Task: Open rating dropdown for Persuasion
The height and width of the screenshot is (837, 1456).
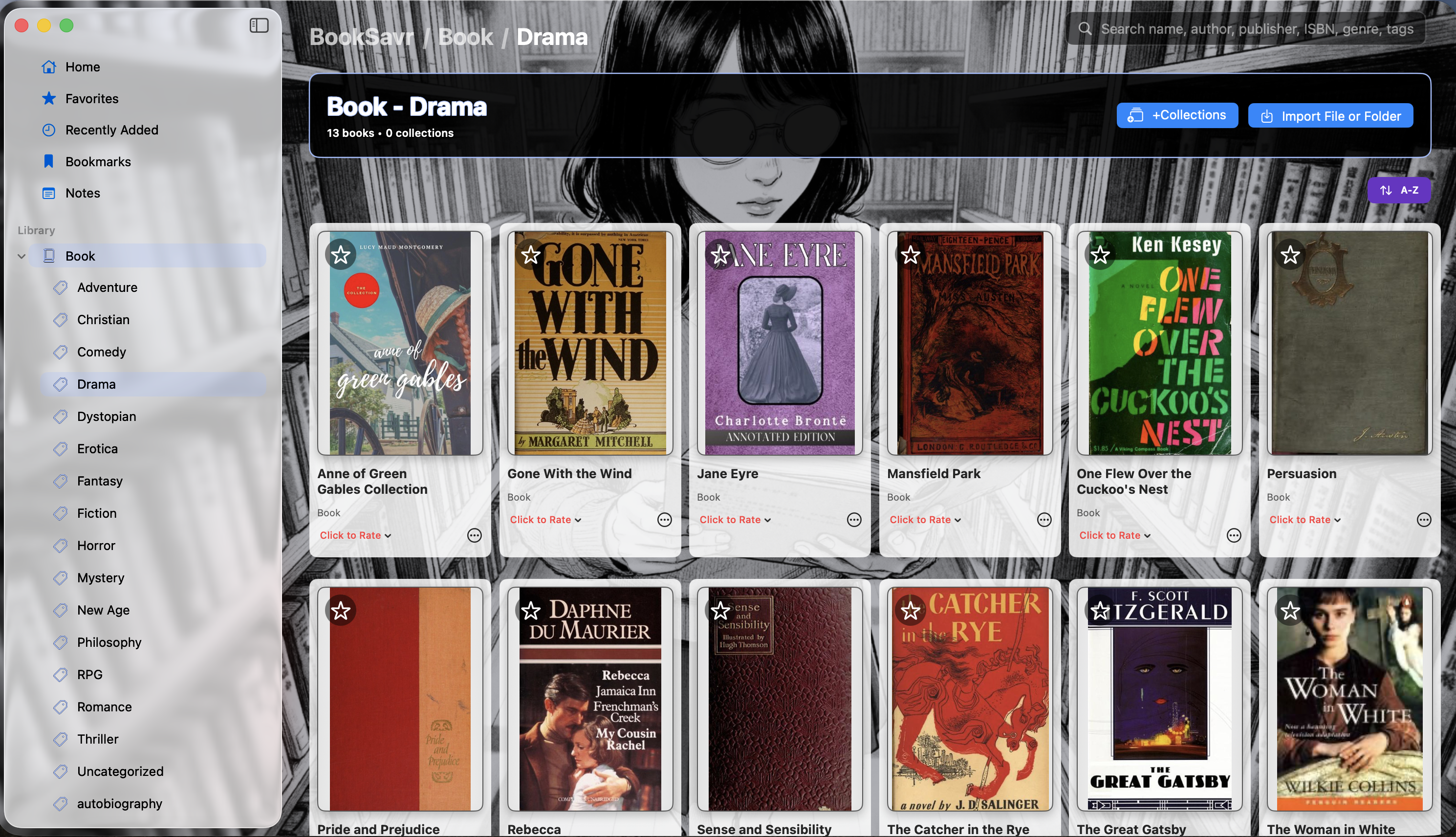Action: tap(1305, 520)
